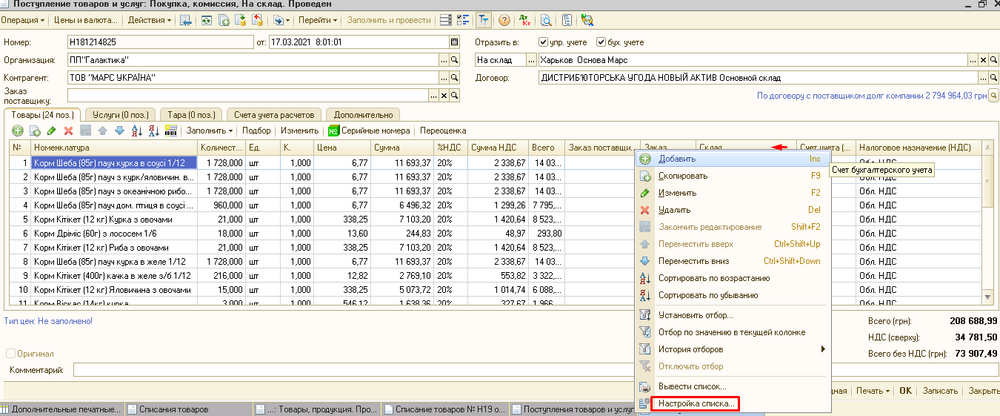1000x416 pixels.
Task: Click the magnifier icon beside the Организация field
Action: click(454, 59)
